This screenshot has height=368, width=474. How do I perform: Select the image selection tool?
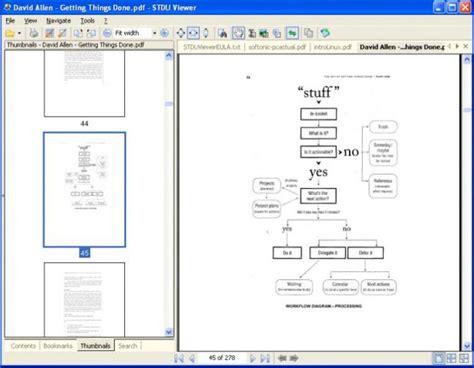coord(264,33)
